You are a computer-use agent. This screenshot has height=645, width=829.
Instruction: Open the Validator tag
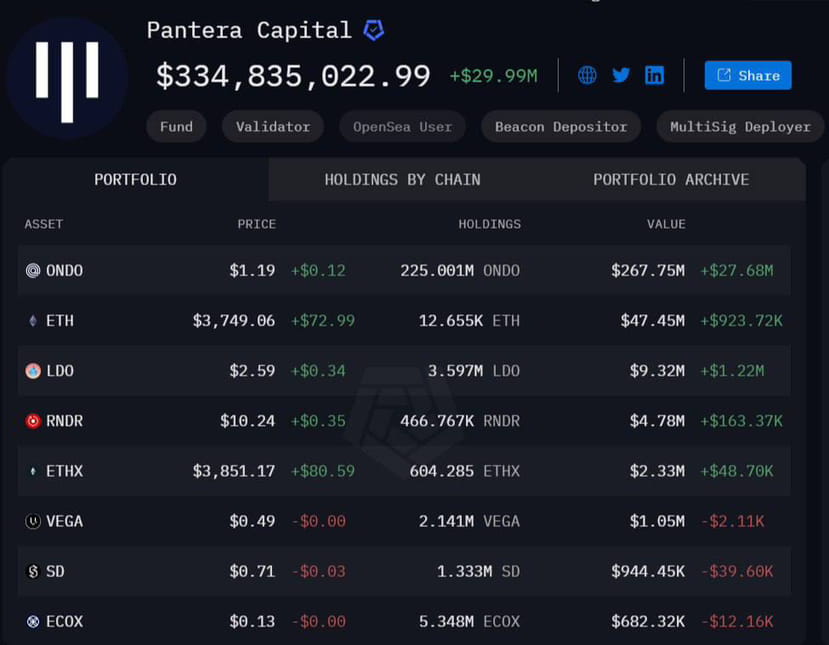tap(272, 126)
